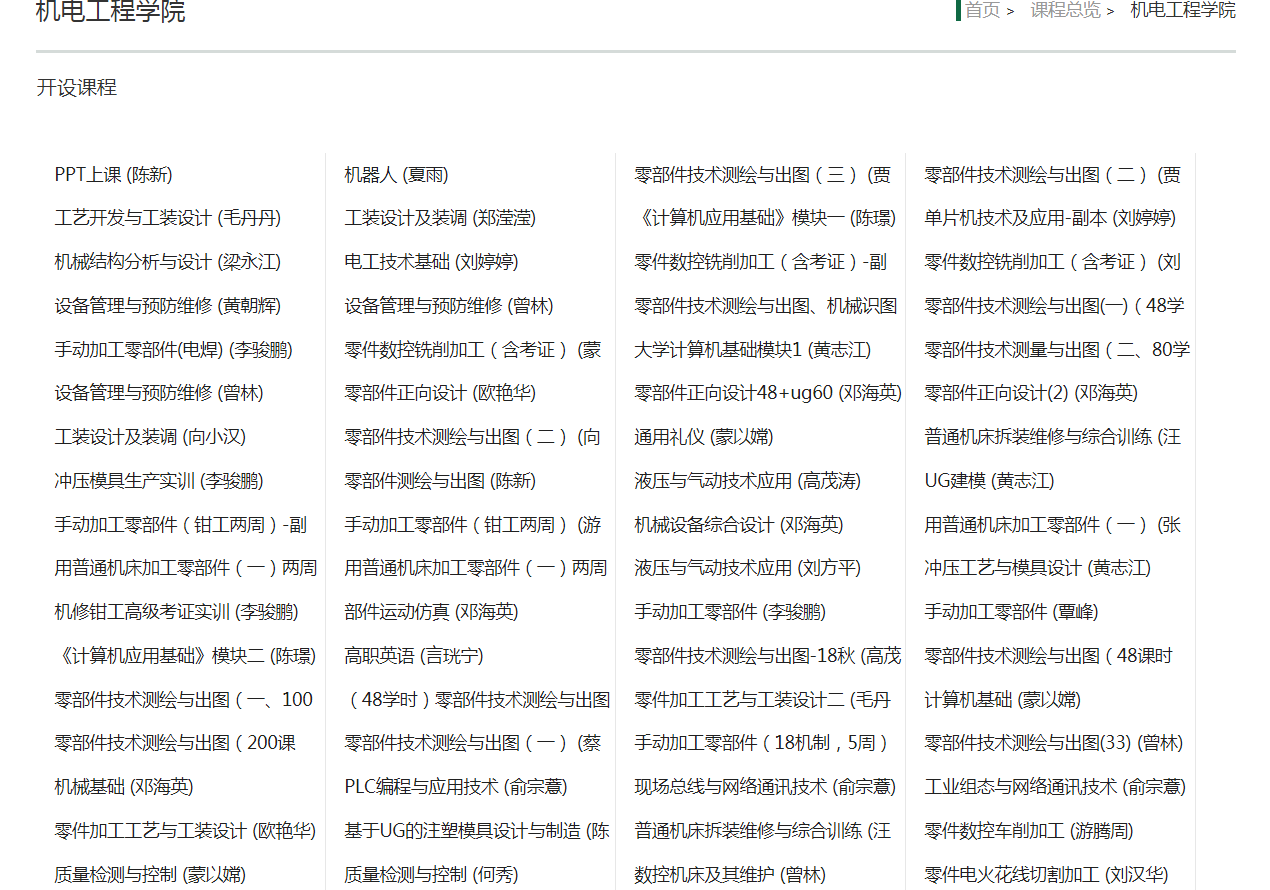Select 单片机技术及应用-副本 (刘婷婷)

[1050, 218]
